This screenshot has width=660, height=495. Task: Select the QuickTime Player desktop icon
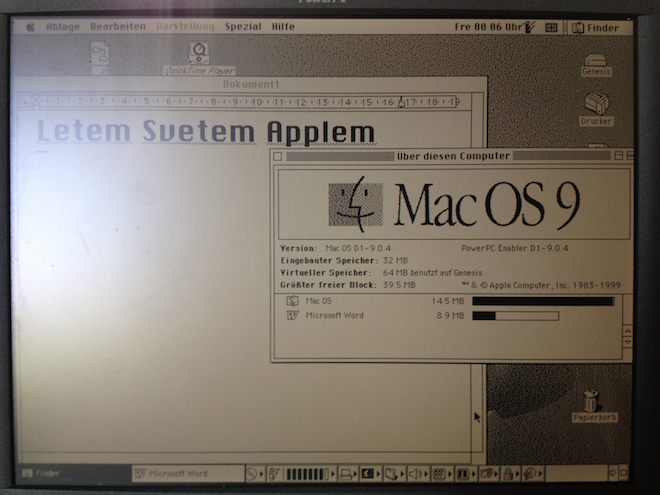pos(199,58)
